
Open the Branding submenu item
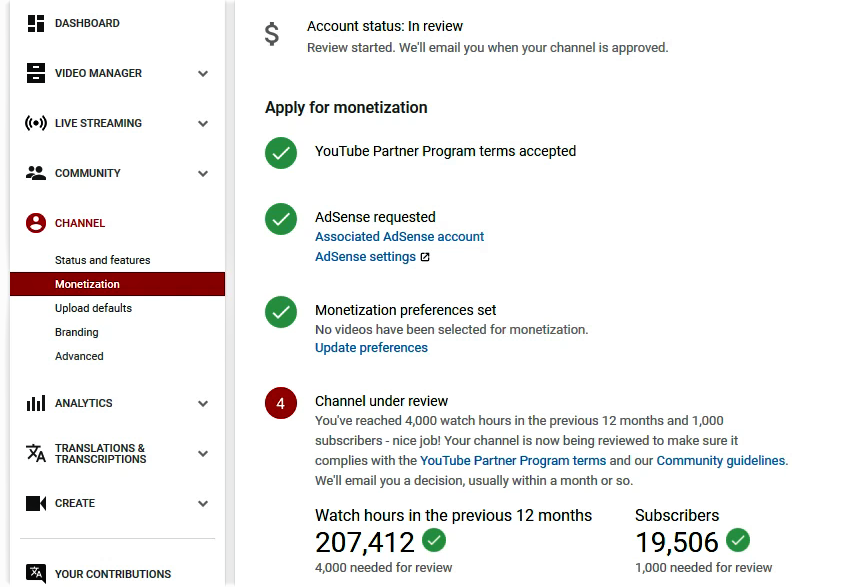point(77,332)
